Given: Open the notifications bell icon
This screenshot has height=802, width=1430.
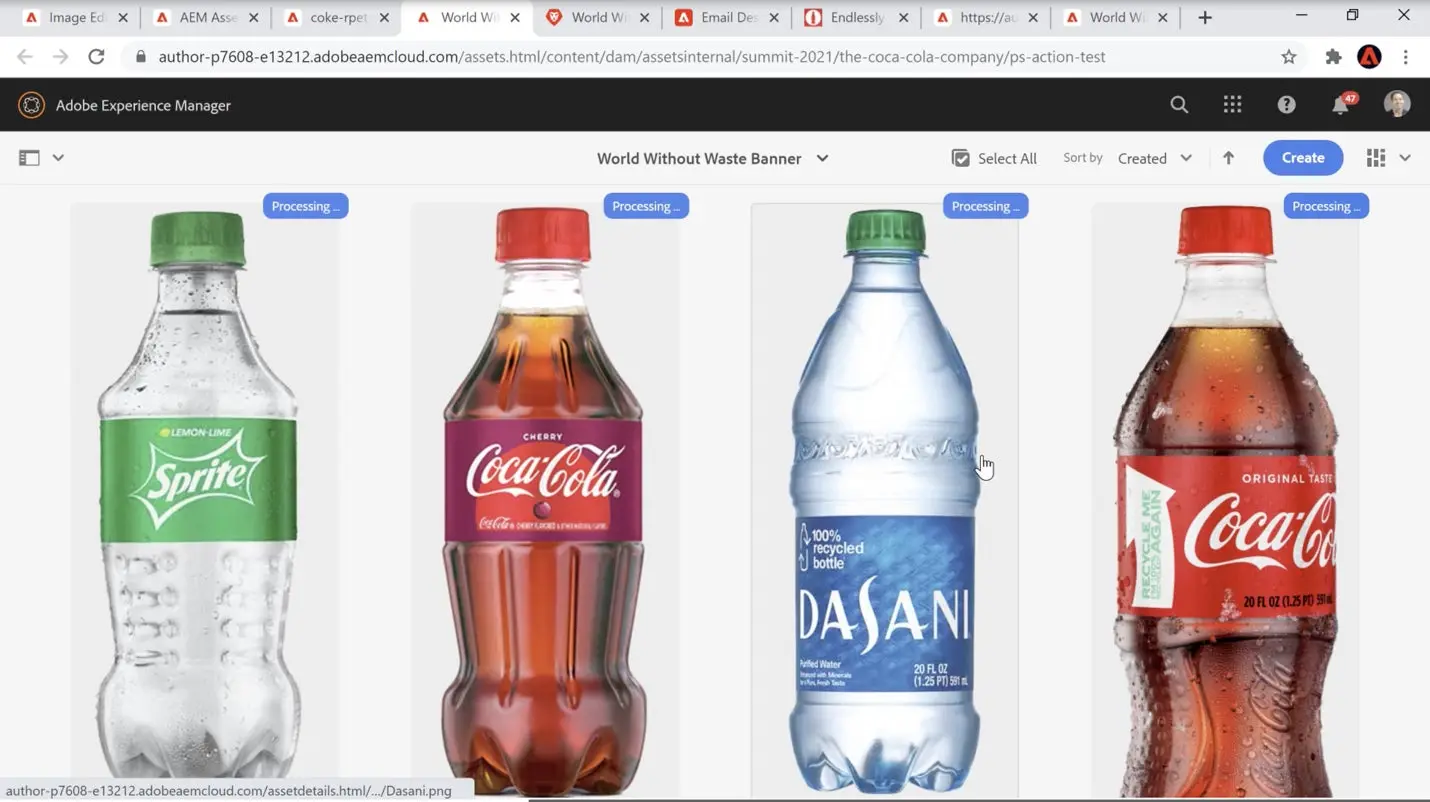Looking at the screenshot, I should point(1341,105).
